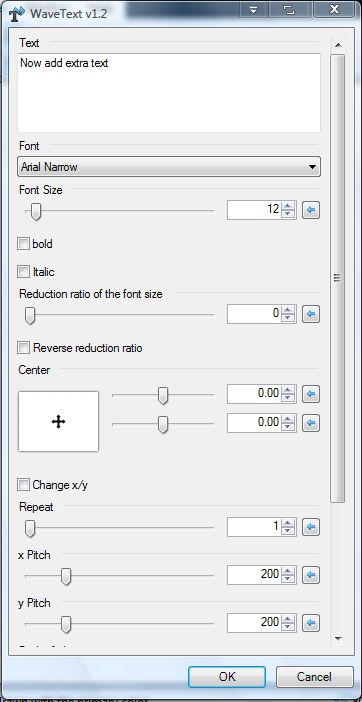The image size is (362, 702).
Task: Enable the bold checkbox
Action: 23,244
